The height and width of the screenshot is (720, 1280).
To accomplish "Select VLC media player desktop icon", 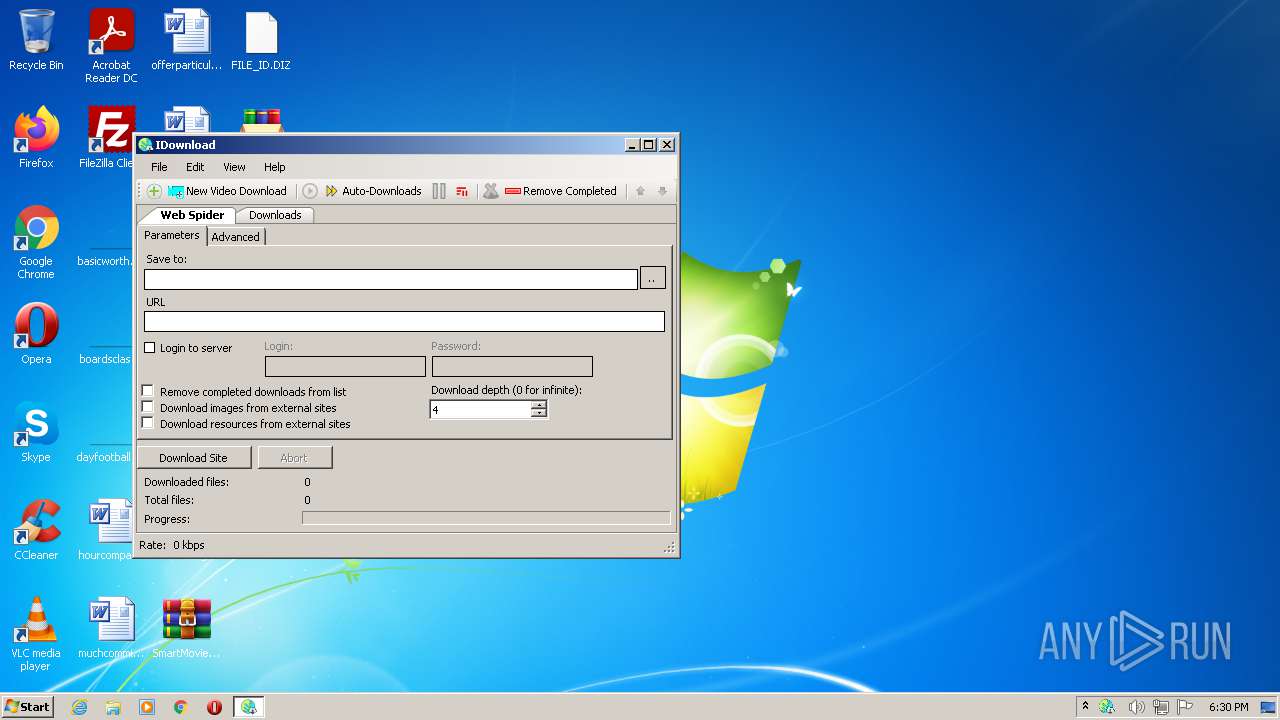I will pos(36,634).
